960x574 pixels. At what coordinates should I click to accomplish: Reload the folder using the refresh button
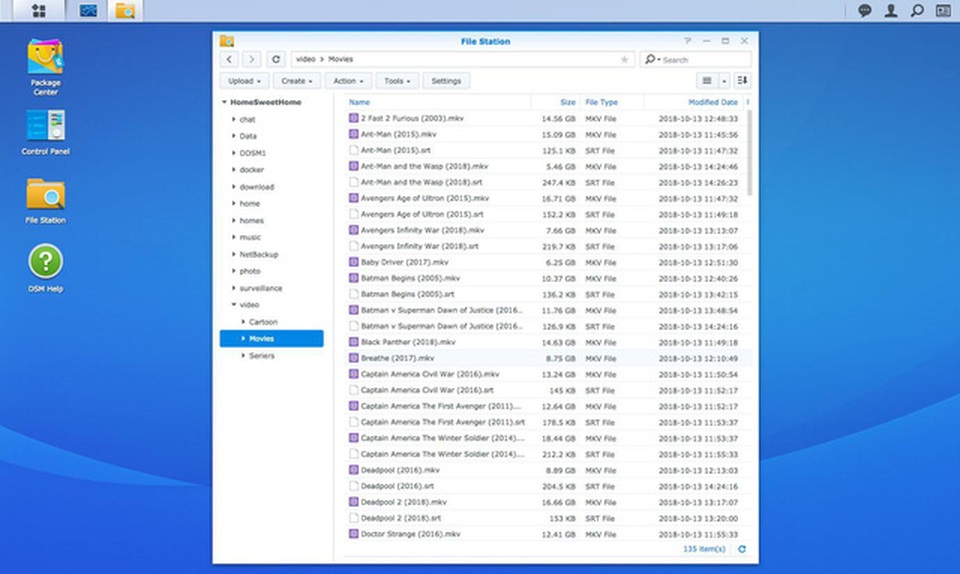click(x=276, y=59)
